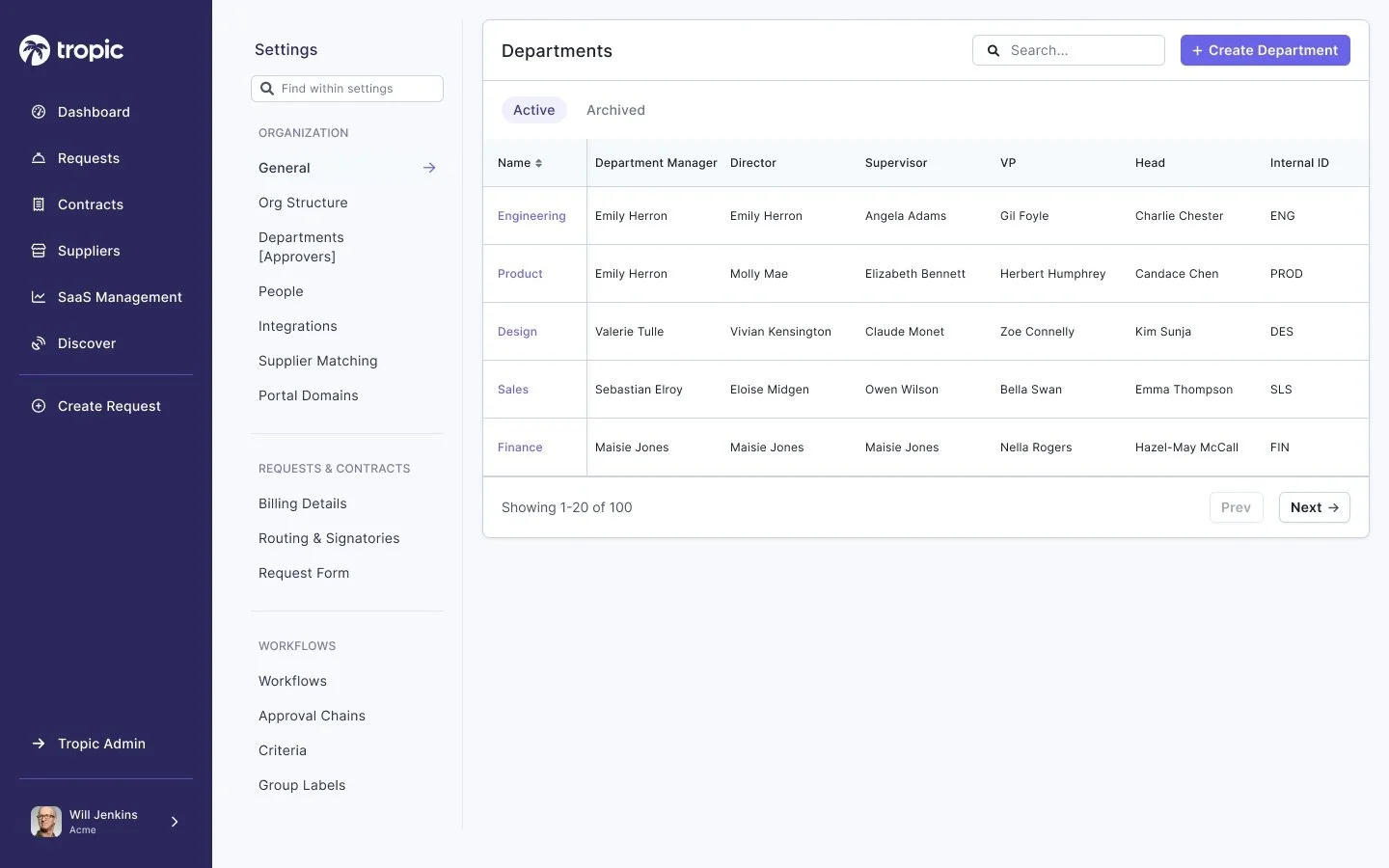Open the Dashboard from the sidebar
Viewport: 1389px width, 868px height.
(x=94, y=112)
